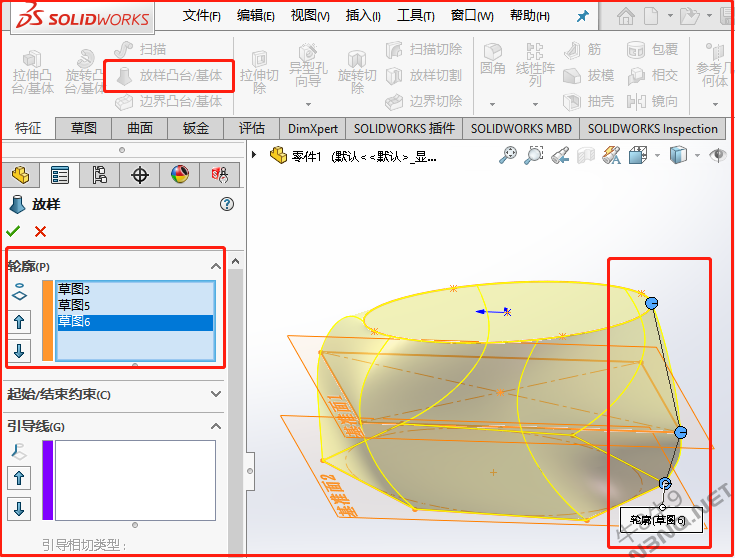The image size is (735, 558).
Task: Open the DimXpertManager crosshair tab
Action: (140, 175)
